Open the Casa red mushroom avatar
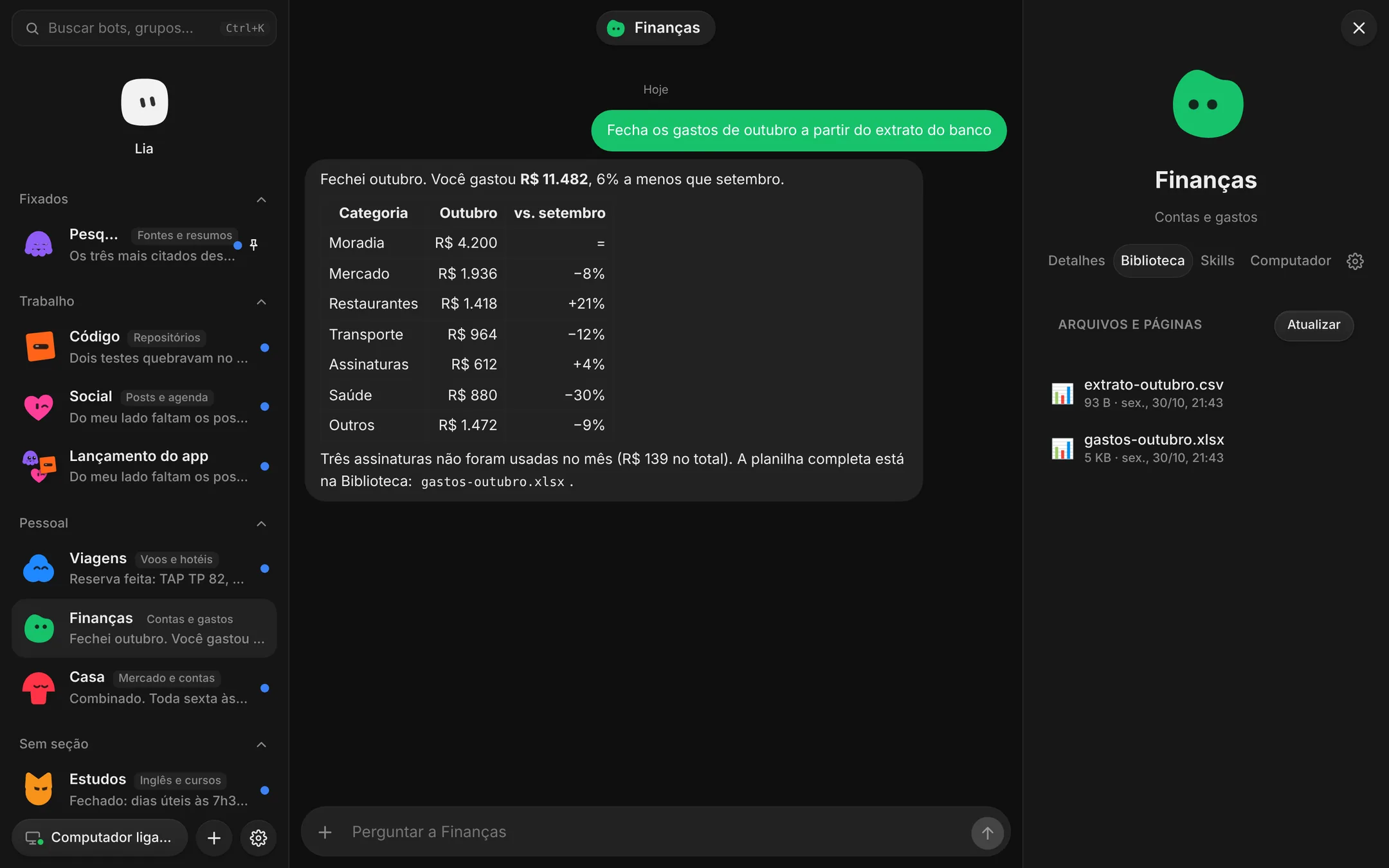This screenshot has width=1389, height=868. click(x=39, y=688)
